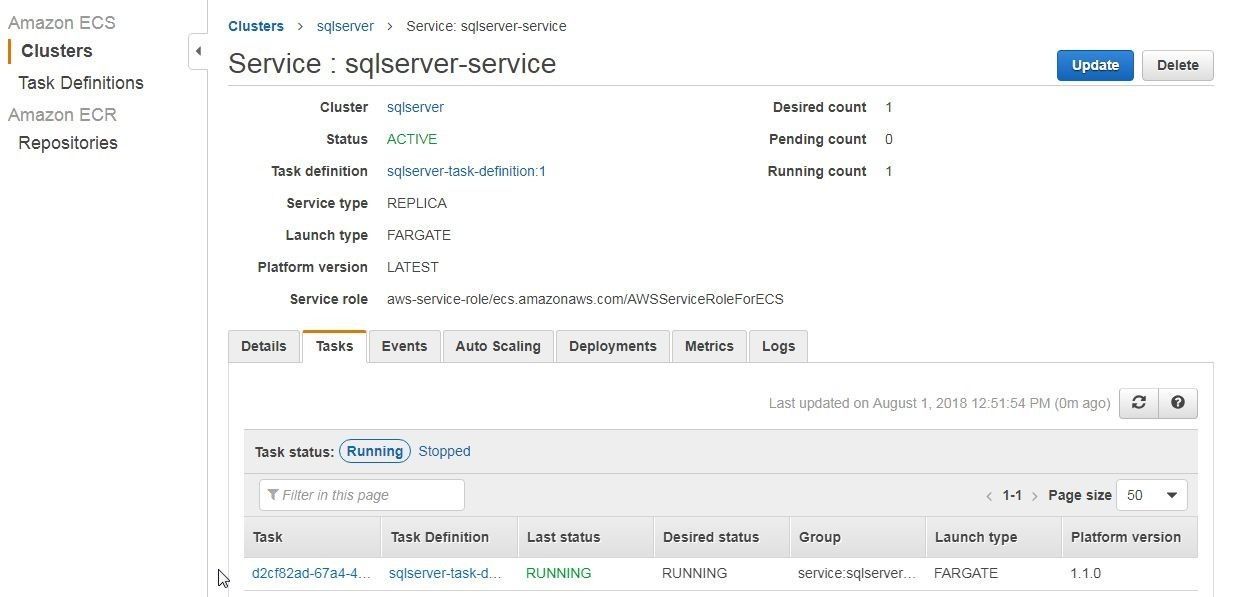
Task: Select the REPLICA service type value
Action: coord(417,203)
